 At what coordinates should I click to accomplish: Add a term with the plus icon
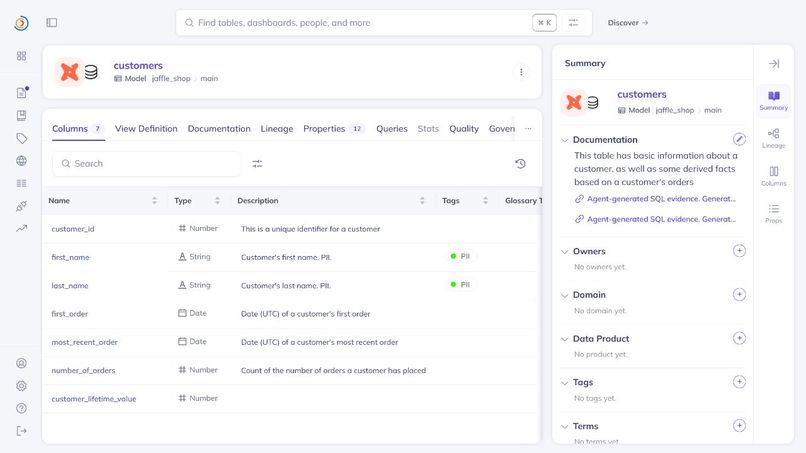coord(739,426)
